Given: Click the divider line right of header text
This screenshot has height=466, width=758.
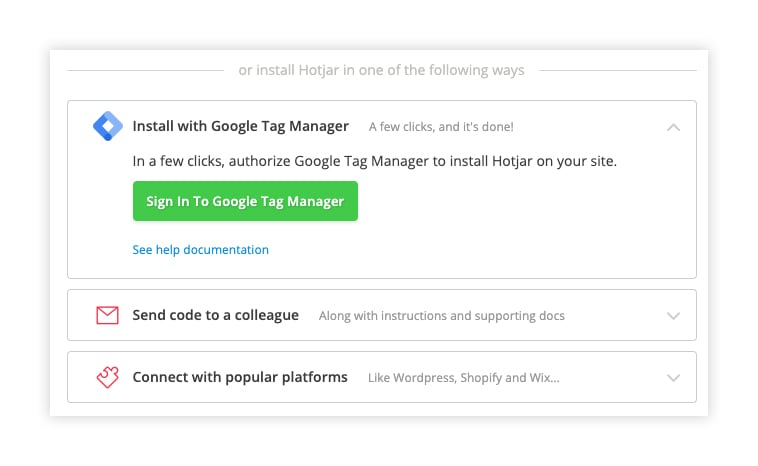Looking at the screenshot, I should [x=618, y=71].
